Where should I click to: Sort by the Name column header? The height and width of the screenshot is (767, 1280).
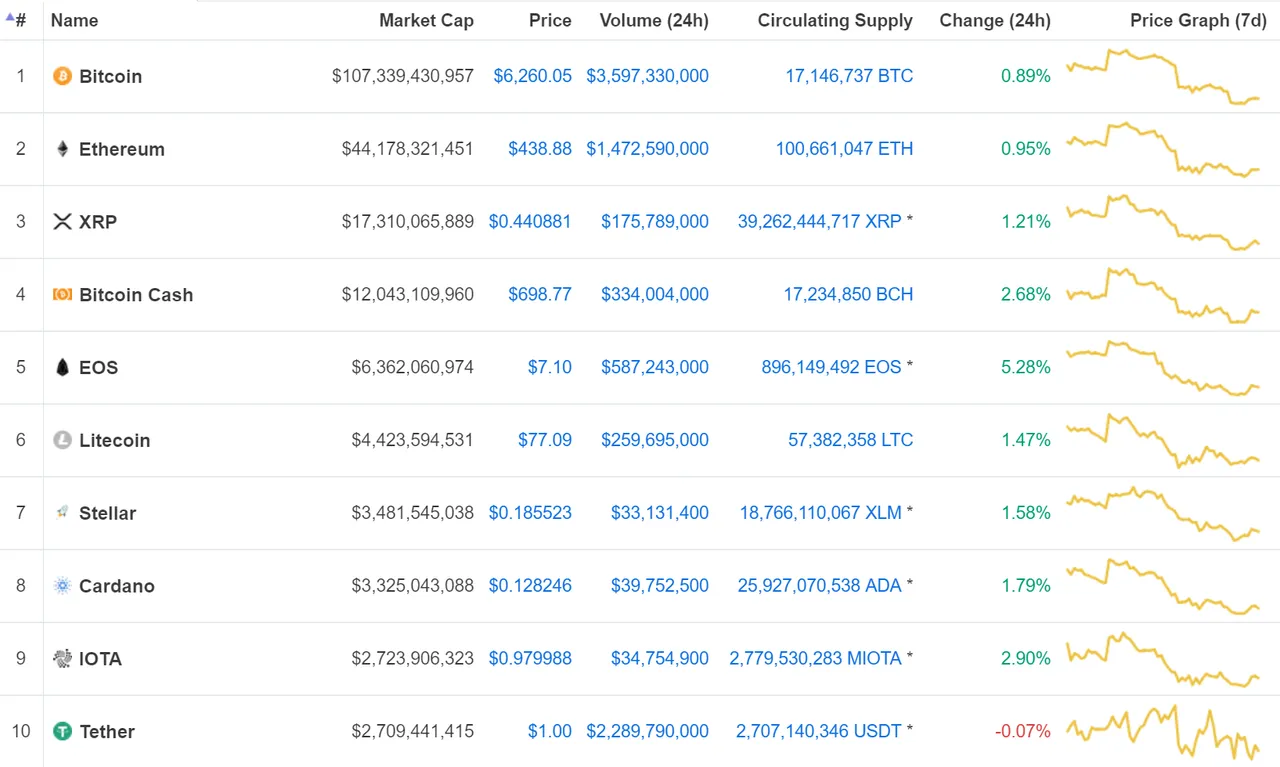74,20
